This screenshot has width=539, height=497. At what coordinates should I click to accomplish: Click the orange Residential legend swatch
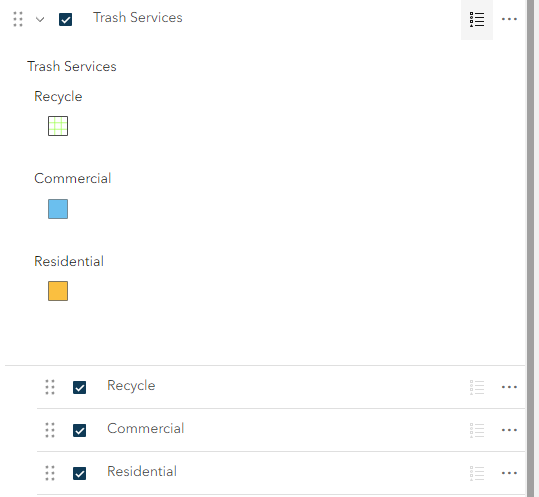(x=58, y=291)
